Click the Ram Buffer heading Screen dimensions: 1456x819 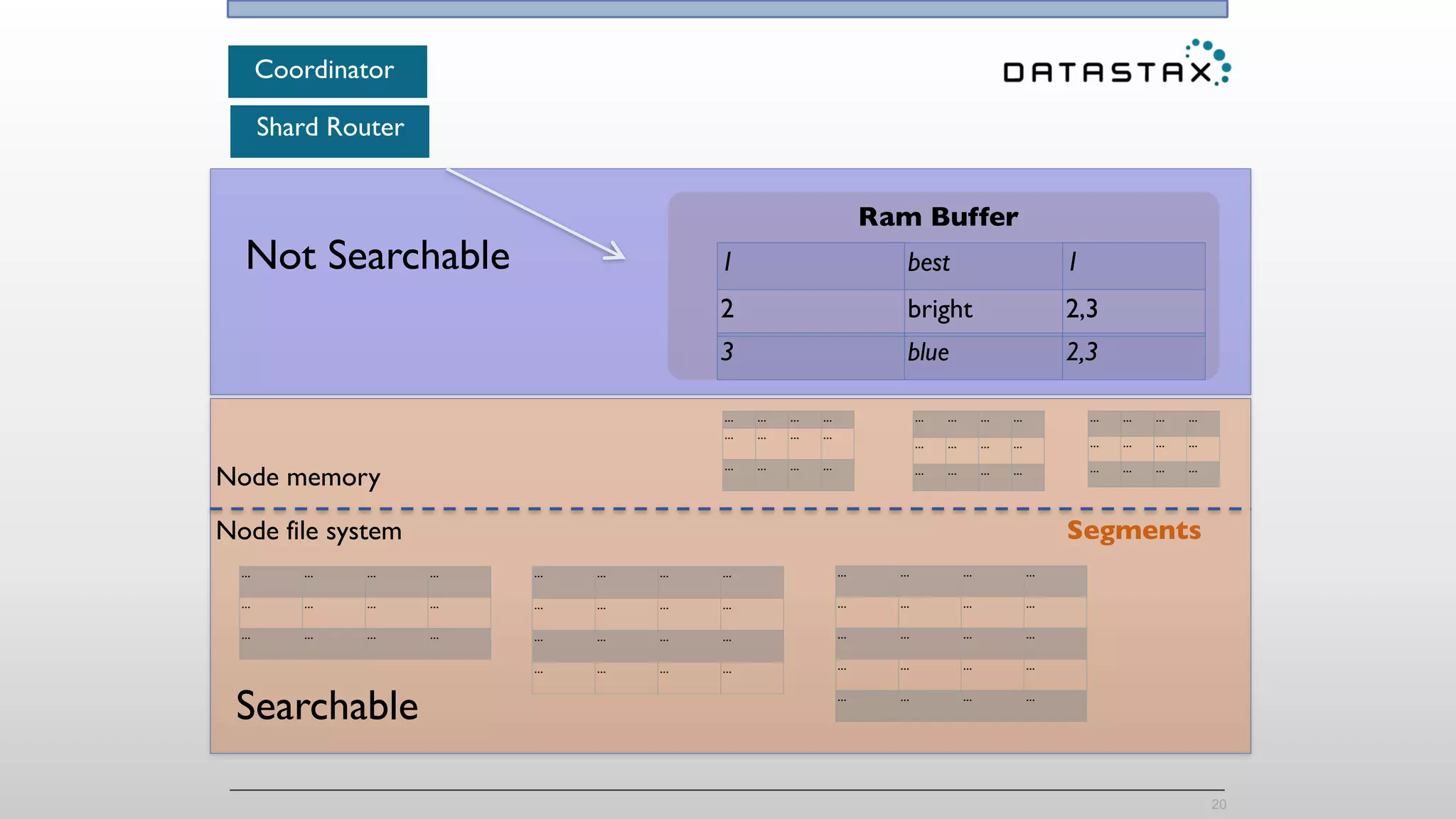[938, 217]
